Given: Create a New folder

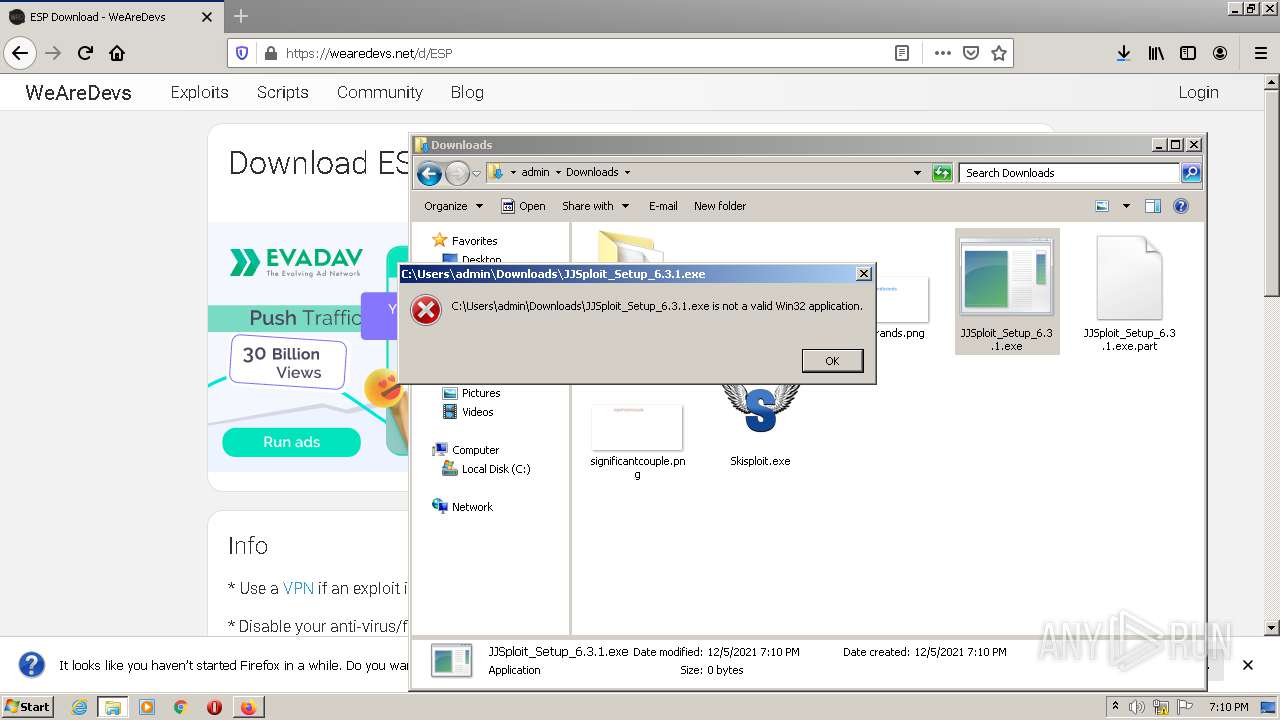Looking at the screenshot, I should [x=720, y=206].
